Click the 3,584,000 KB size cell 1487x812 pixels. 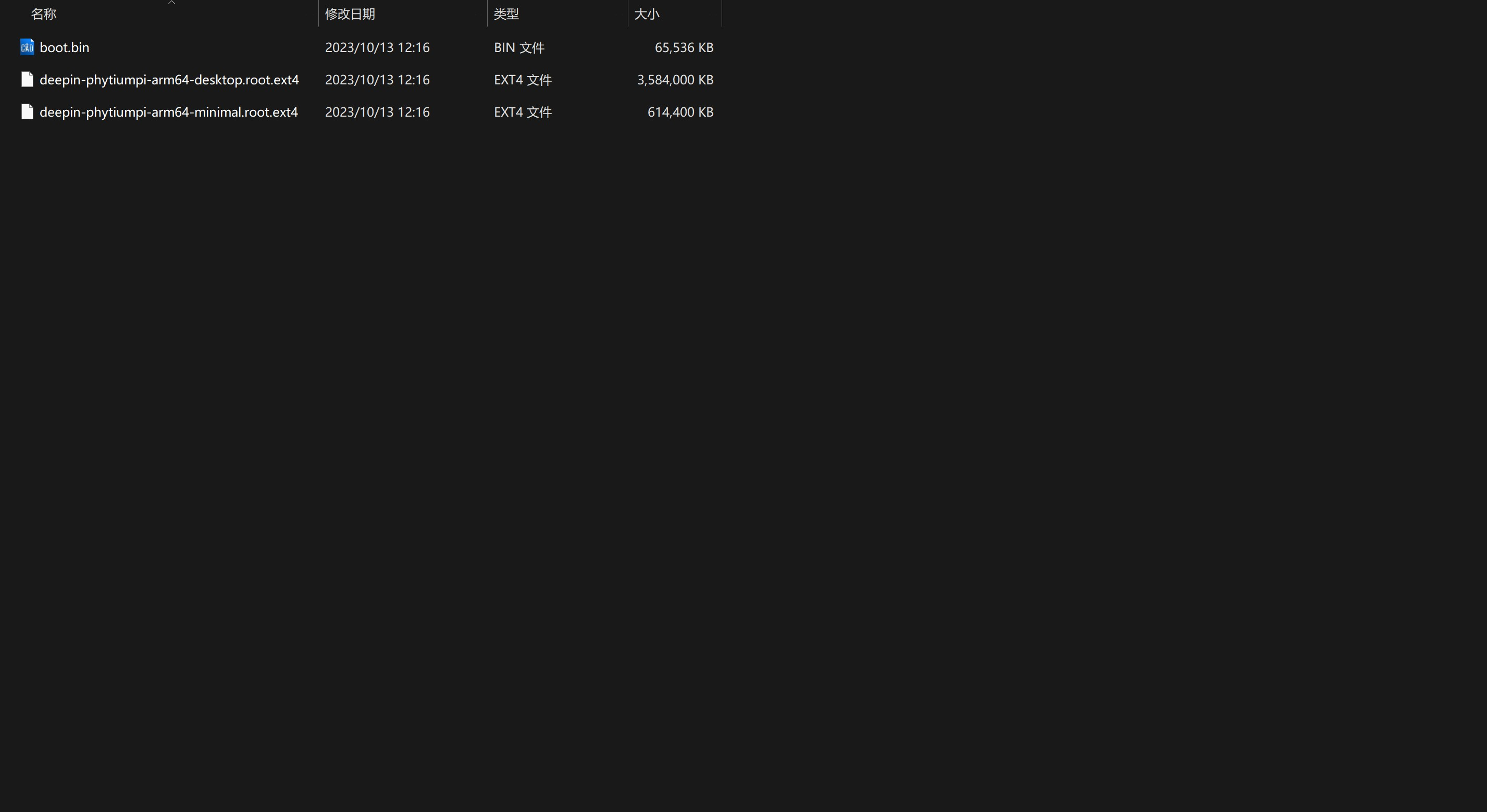[x=675, y=80]
